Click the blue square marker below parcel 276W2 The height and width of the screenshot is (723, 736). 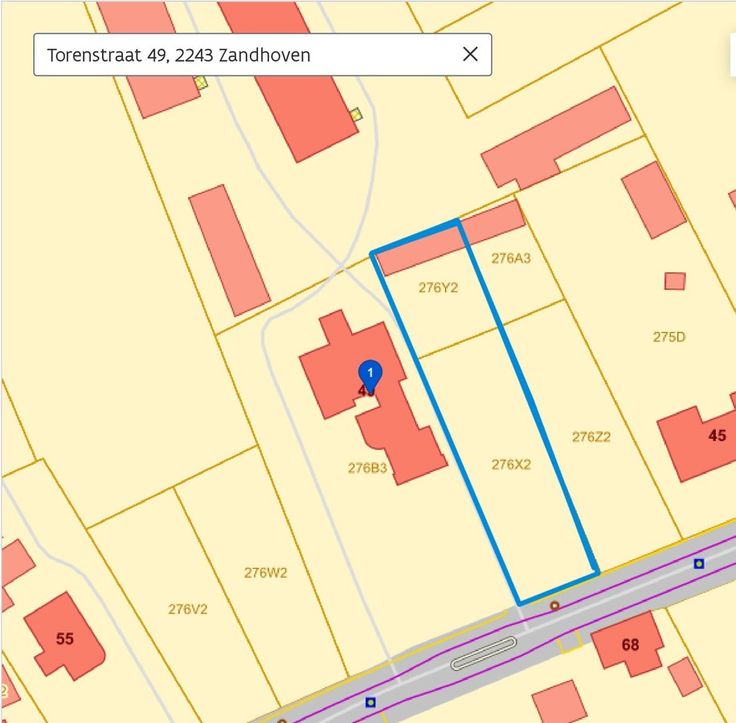370,702
